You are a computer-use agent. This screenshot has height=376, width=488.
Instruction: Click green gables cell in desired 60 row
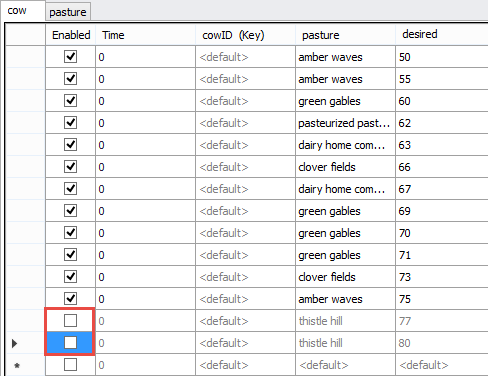pyautogui.click(x=345, y=101)
